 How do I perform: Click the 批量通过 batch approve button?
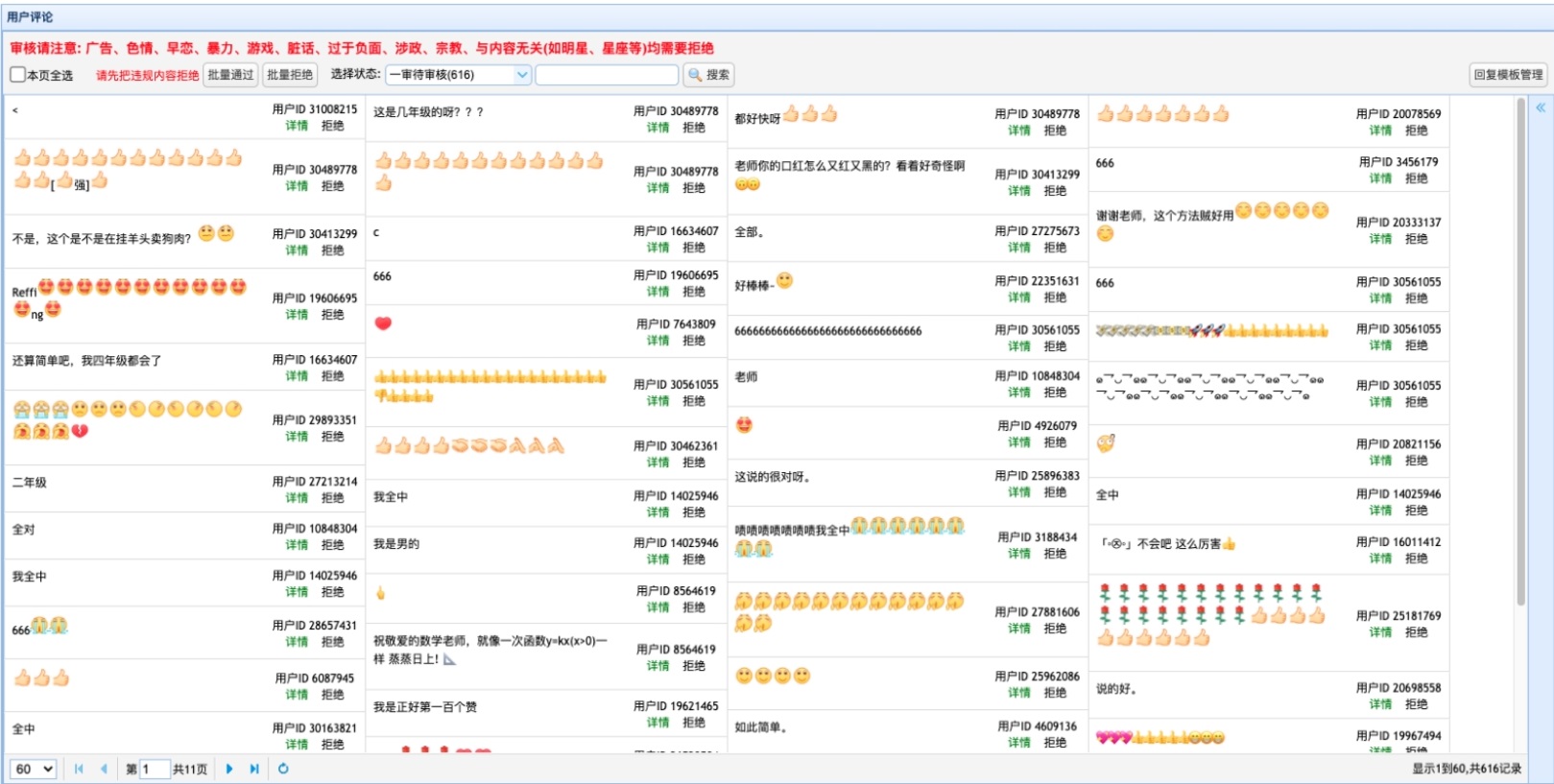pos(230,75)
